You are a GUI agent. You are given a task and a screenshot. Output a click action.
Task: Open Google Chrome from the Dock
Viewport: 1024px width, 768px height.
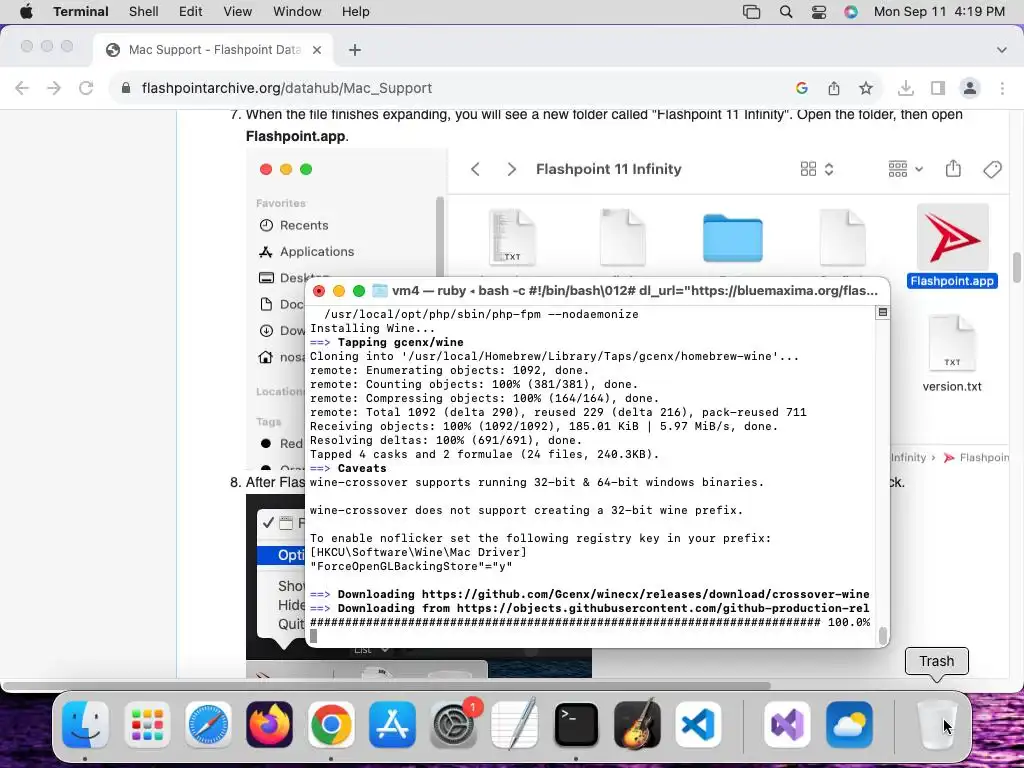[331, 724]
